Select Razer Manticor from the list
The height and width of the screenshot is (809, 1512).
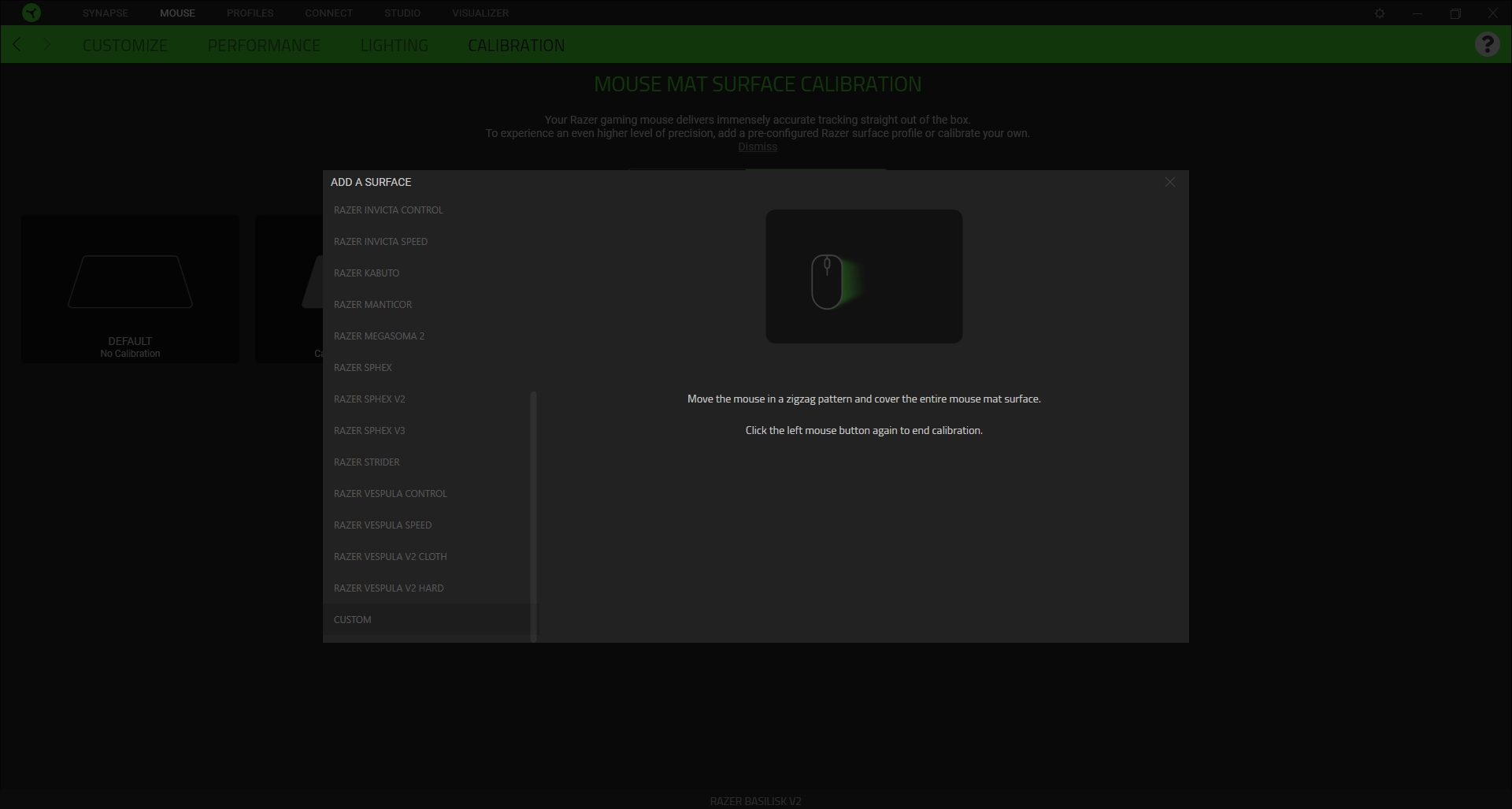coord(430,305)
